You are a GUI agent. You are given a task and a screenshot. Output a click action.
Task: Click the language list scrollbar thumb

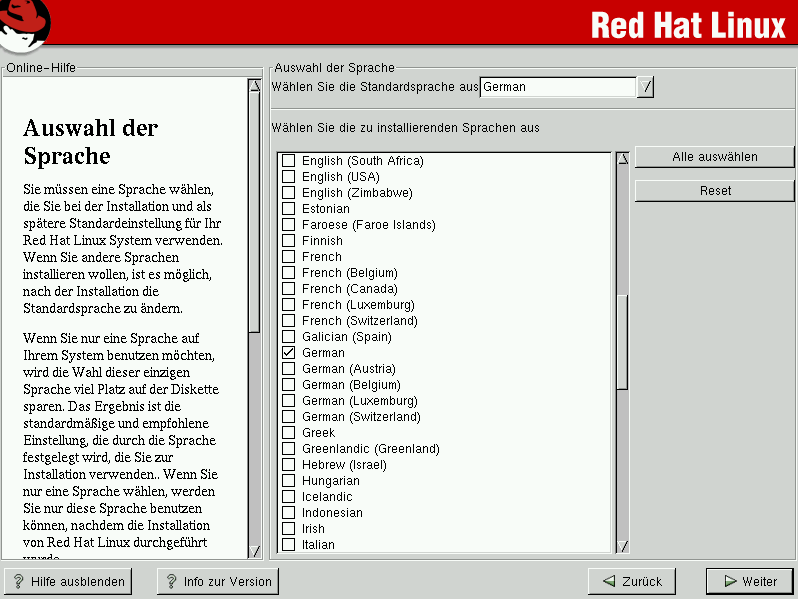(622, 340)
